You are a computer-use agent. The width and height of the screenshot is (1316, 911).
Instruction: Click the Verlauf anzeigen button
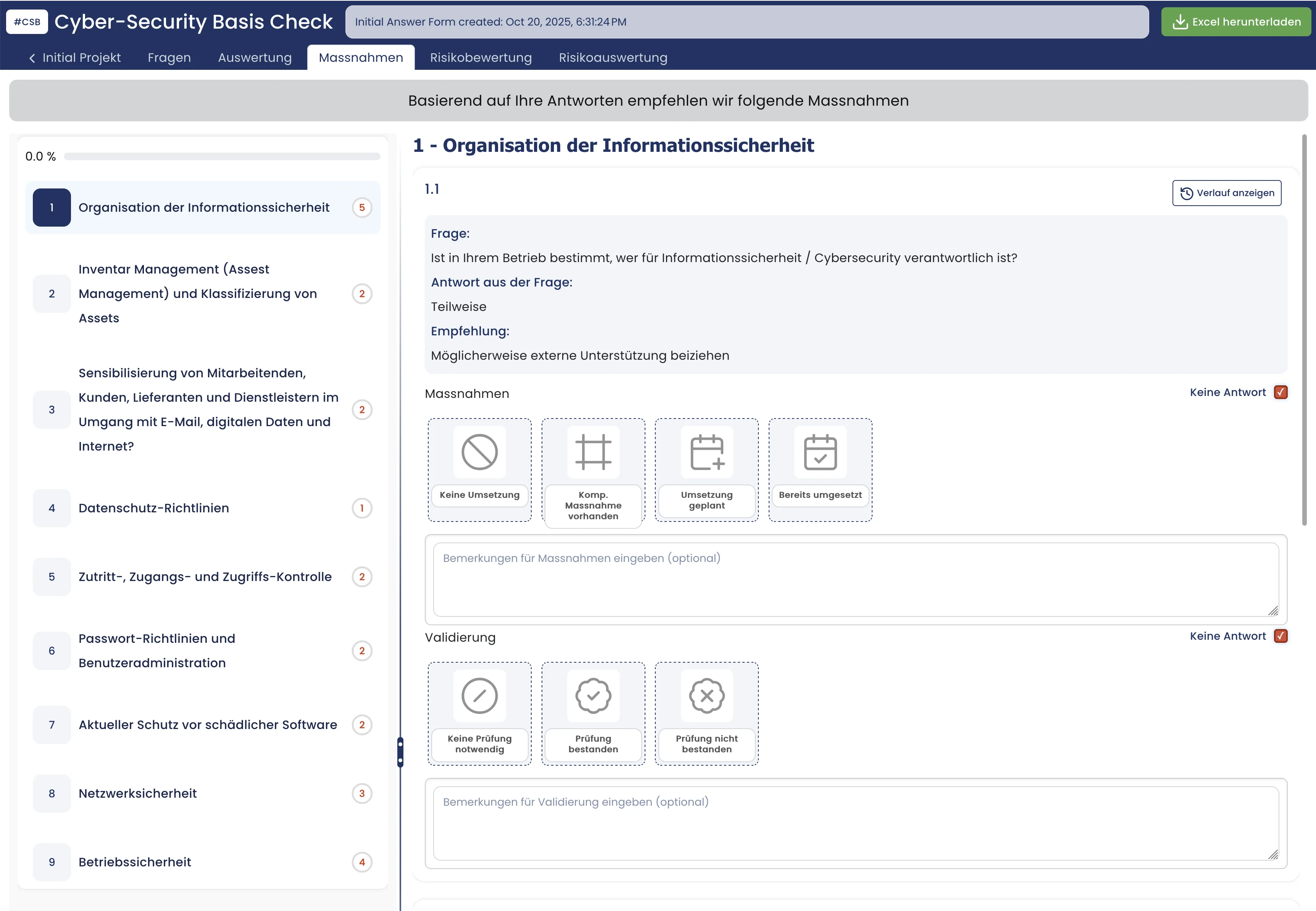pyautogui.click(x=1227, y=193)
